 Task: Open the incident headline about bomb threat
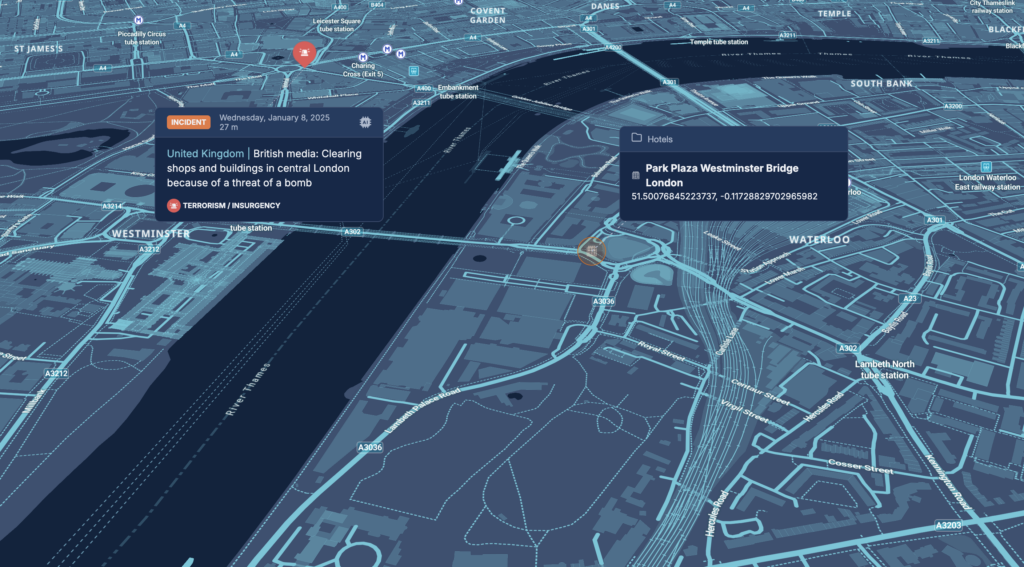(x=265, y=168)
